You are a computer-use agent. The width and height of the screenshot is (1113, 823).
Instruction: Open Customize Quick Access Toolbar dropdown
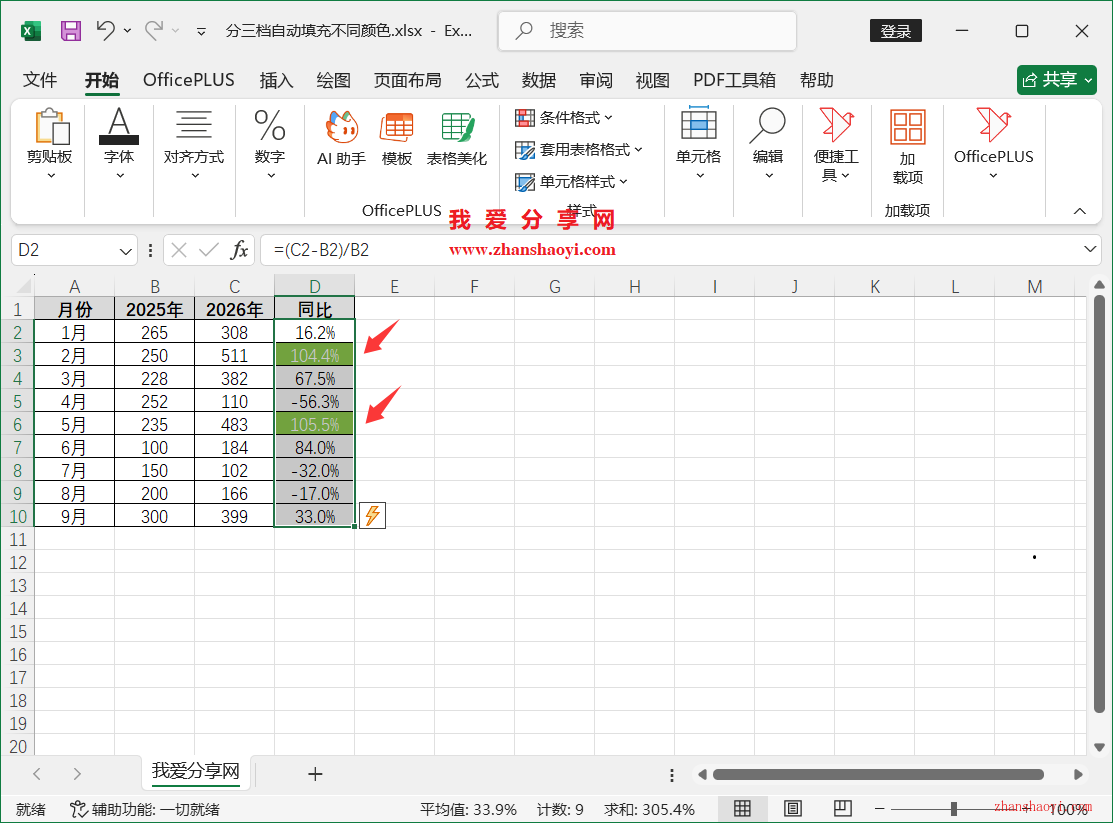coord(202,31)
